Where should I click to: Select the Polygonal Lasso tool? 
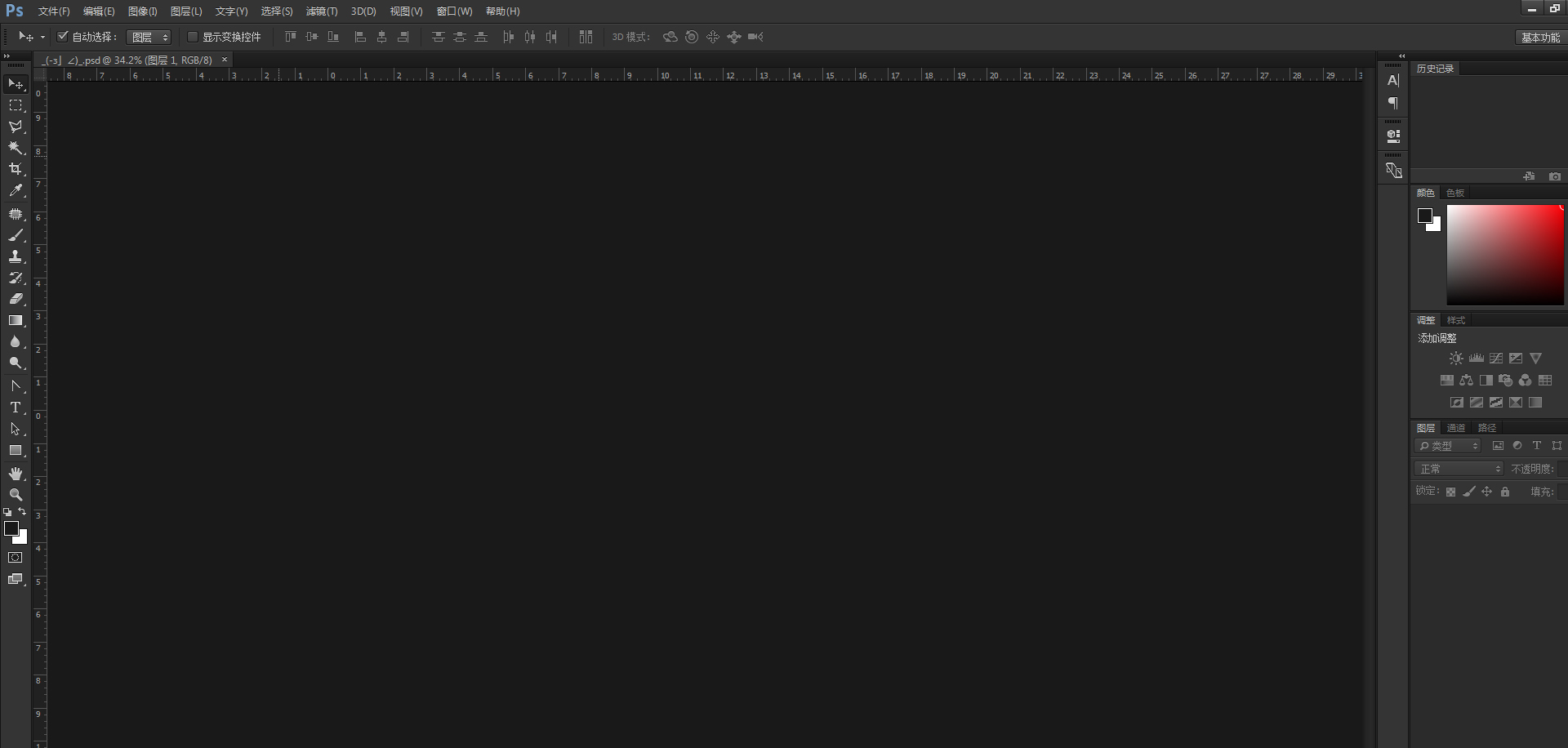point(16,127)
